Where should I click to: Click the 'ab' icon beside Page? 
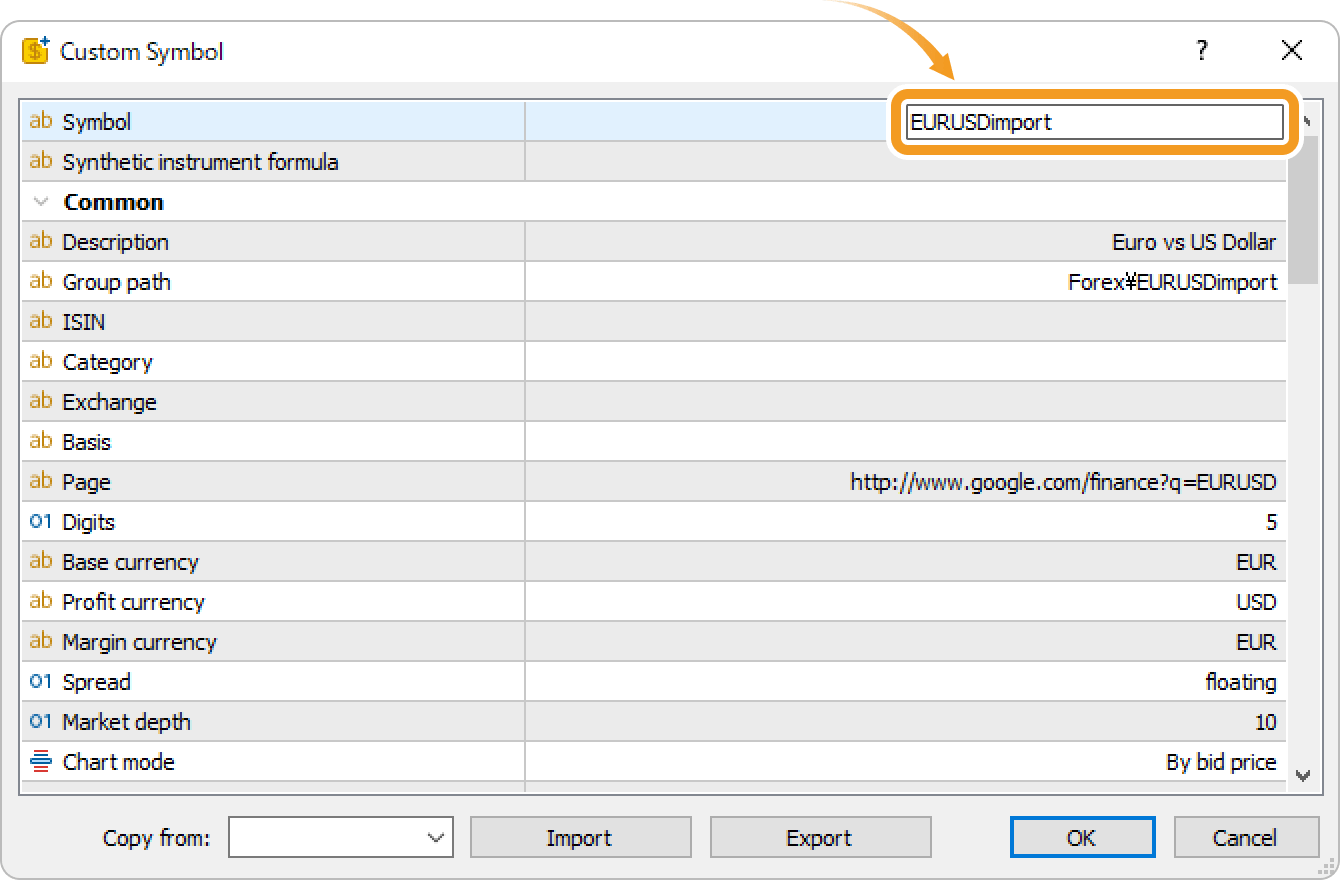[x=41, y=481]
